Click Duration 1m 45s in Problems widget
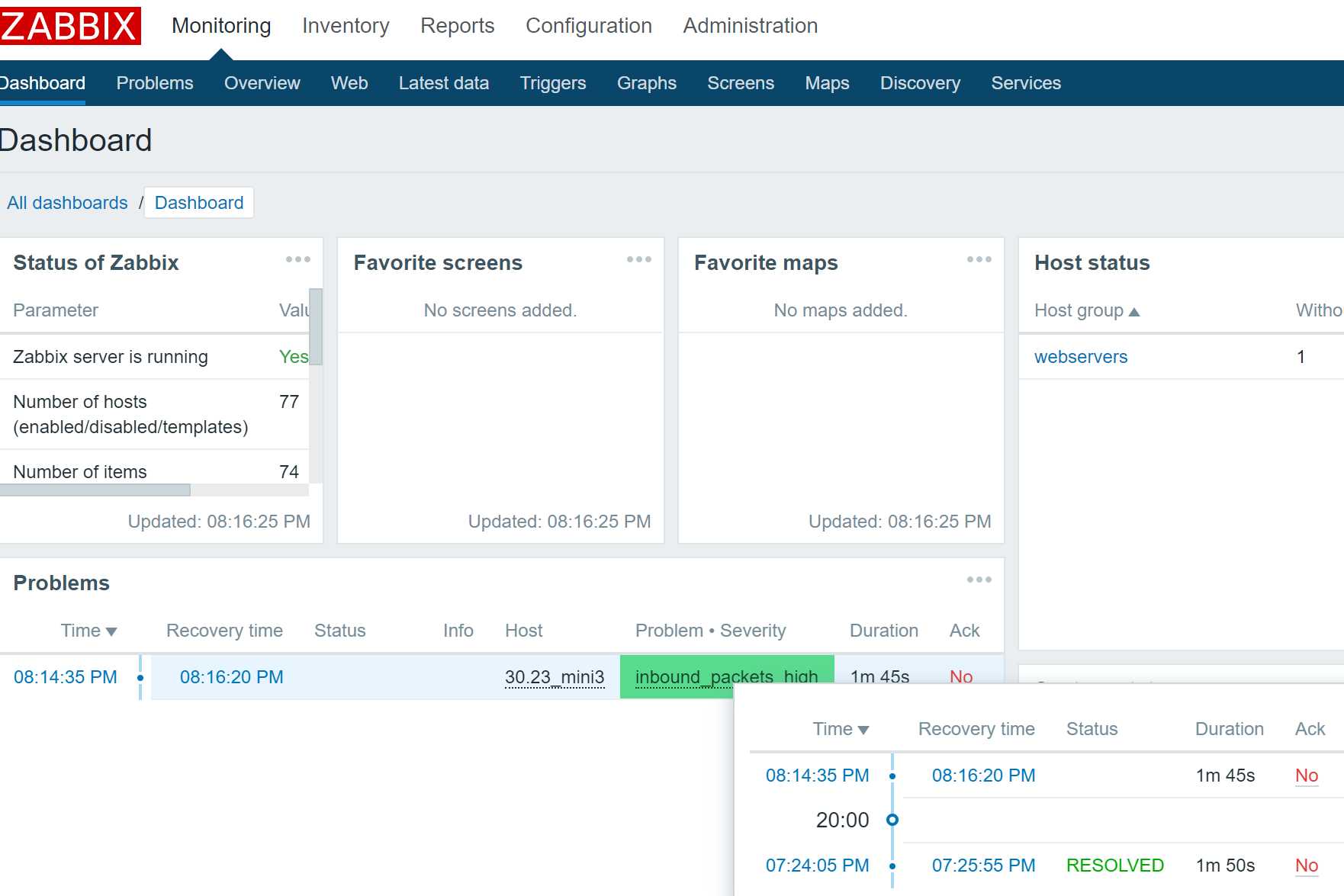Image resolution: width=1344 pixels, height=896 pixels. (x=880, y=677)
